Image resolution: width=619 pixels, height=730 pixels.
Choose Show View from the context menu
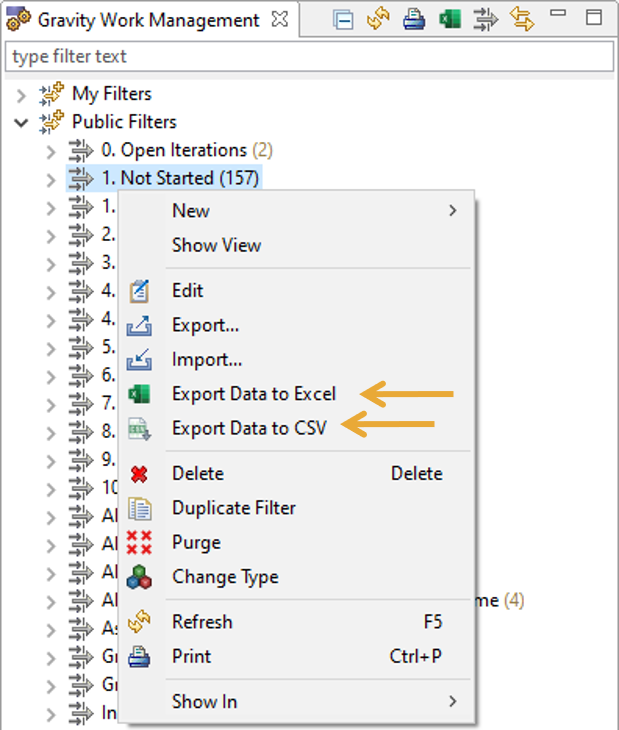(x=216, y=245)
